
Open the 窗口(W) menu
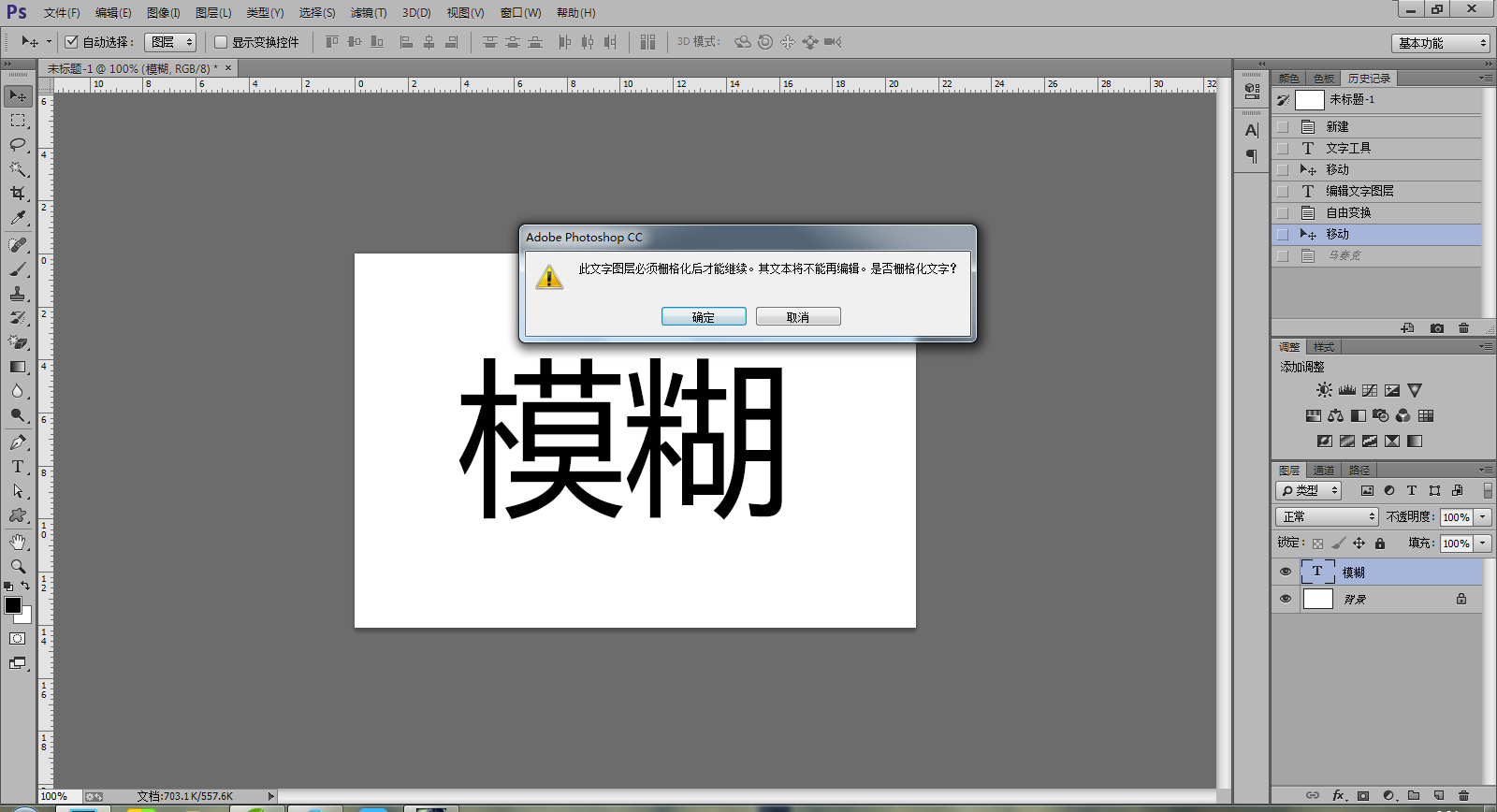[520, 13]
